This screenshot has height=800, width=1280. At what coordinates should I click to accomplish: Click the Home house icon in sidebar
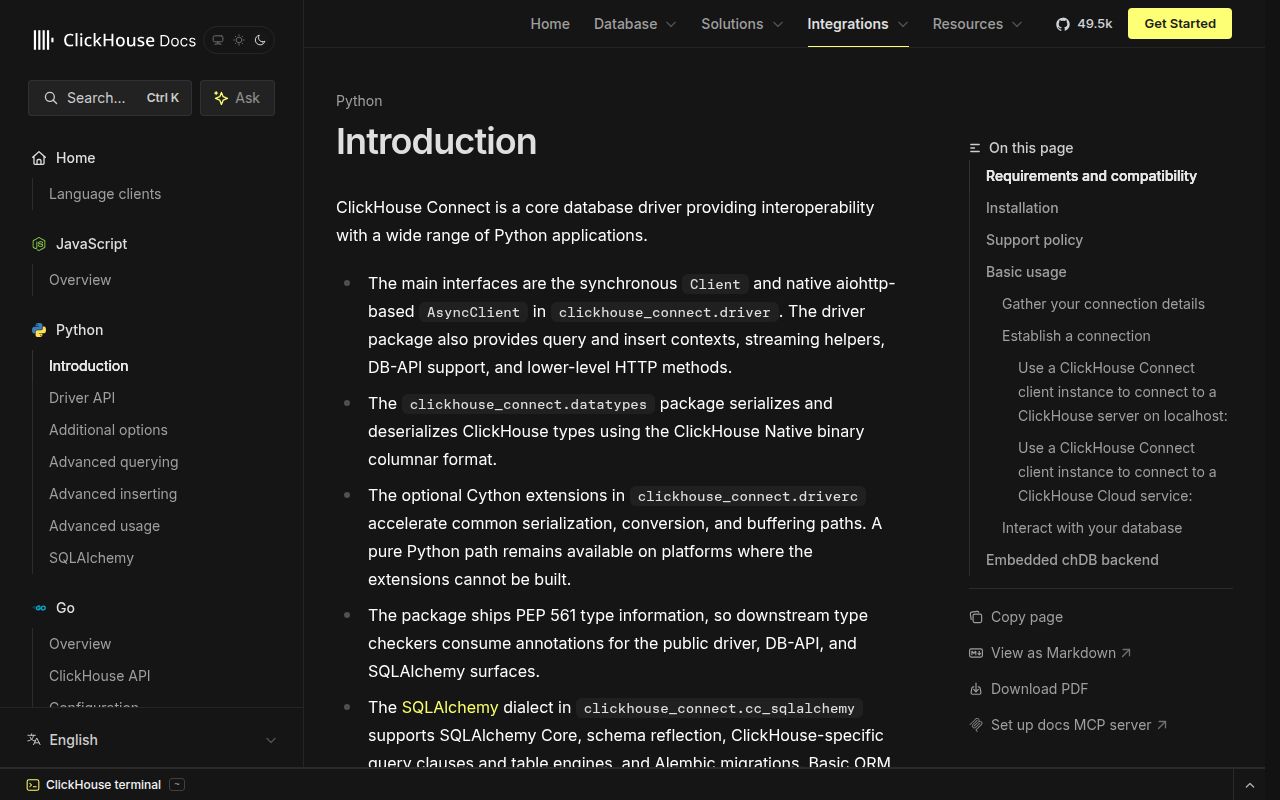pyautogui.click(x=39, y=158)
